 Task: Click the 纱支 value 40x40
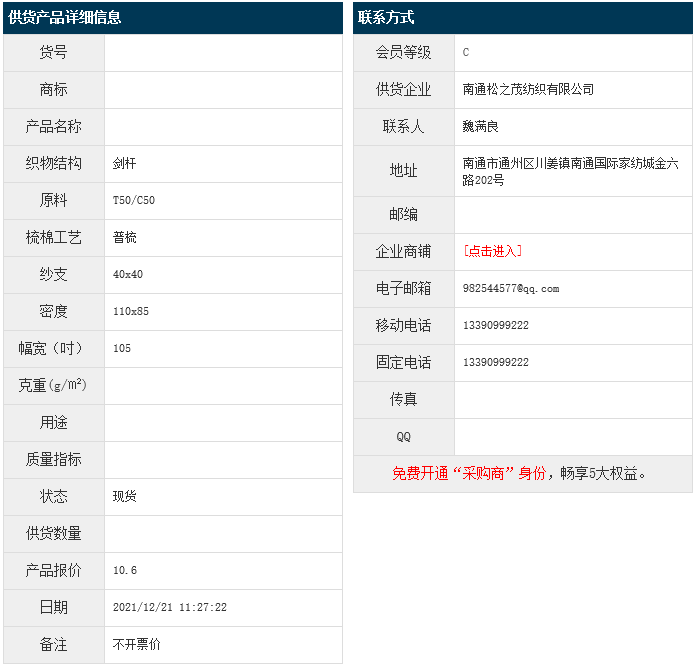pos(128,274)
